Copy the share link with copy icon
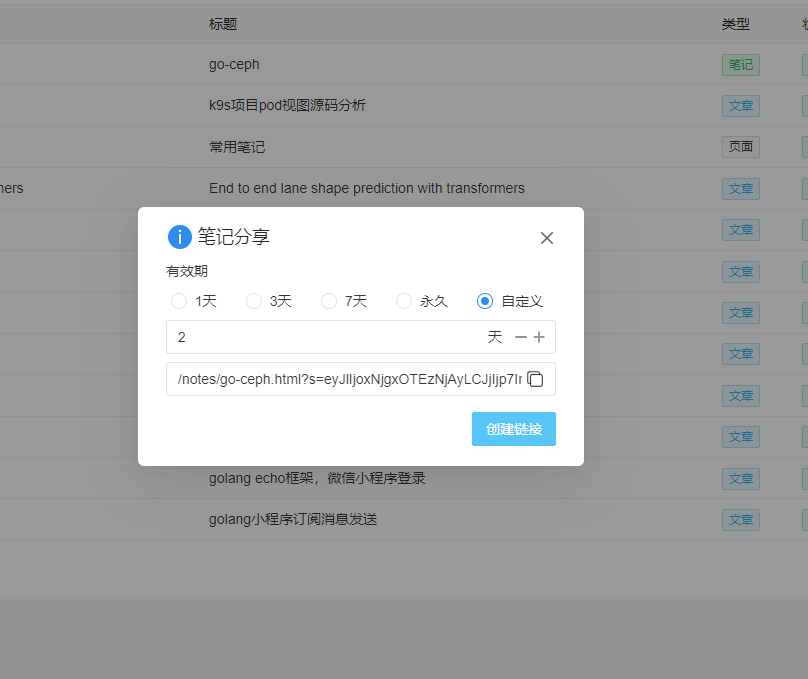The height and width of the screenshot is (679, 808). click(535, 379)
